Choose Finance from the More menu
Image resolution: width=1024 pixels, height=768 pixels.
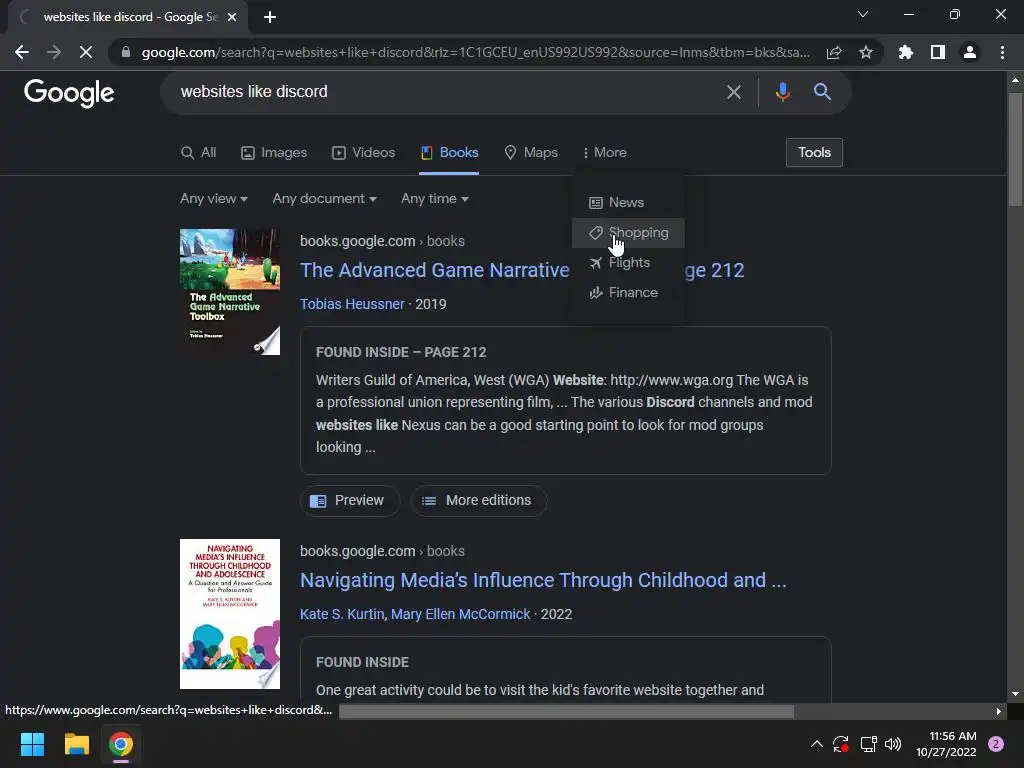(628, 293)
